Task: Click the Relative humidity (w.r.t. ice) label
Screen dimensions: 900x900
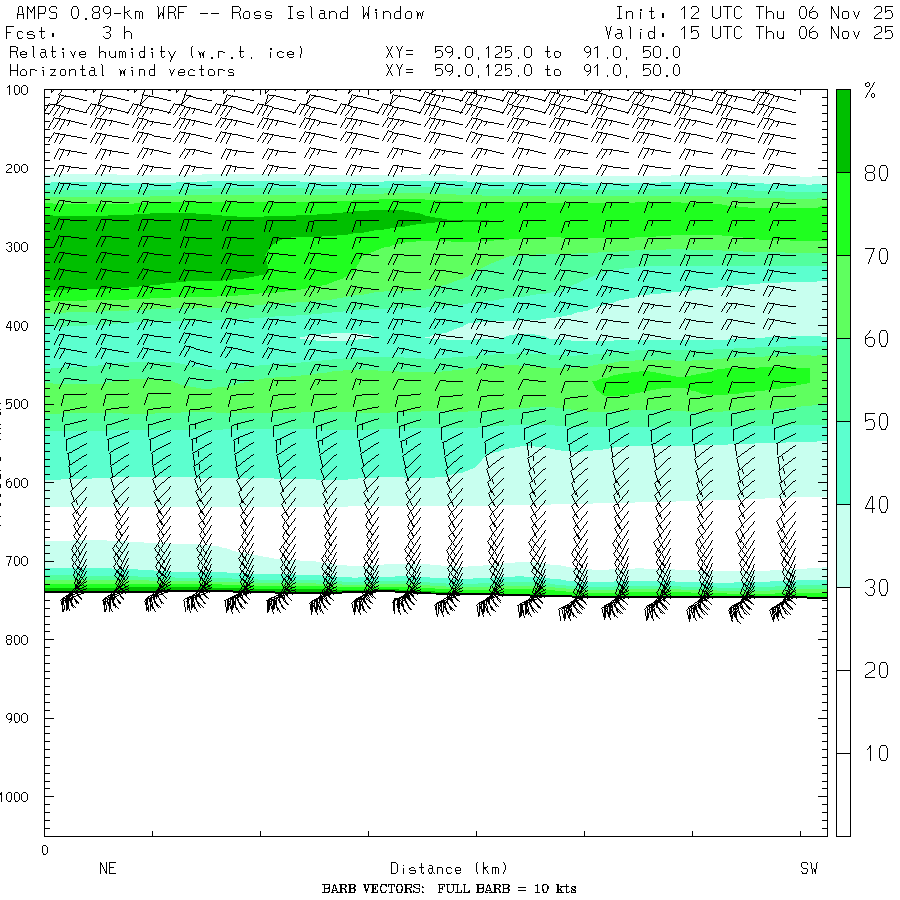Action: point(156,52)
